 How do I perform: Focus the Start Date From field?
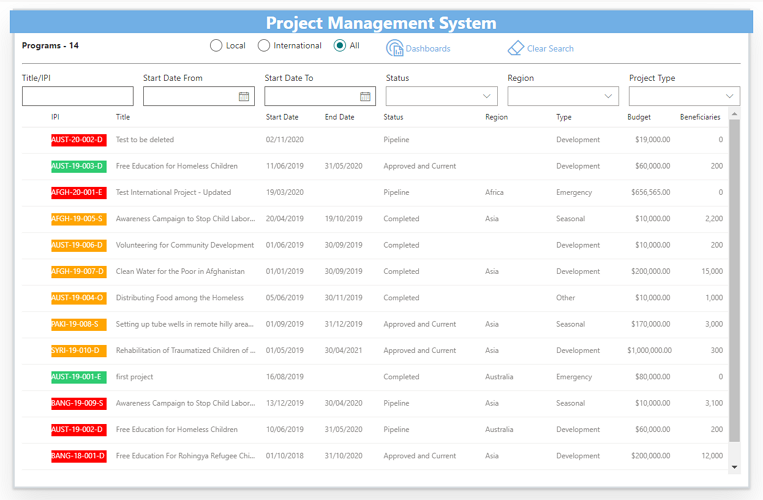click(199, 96)
